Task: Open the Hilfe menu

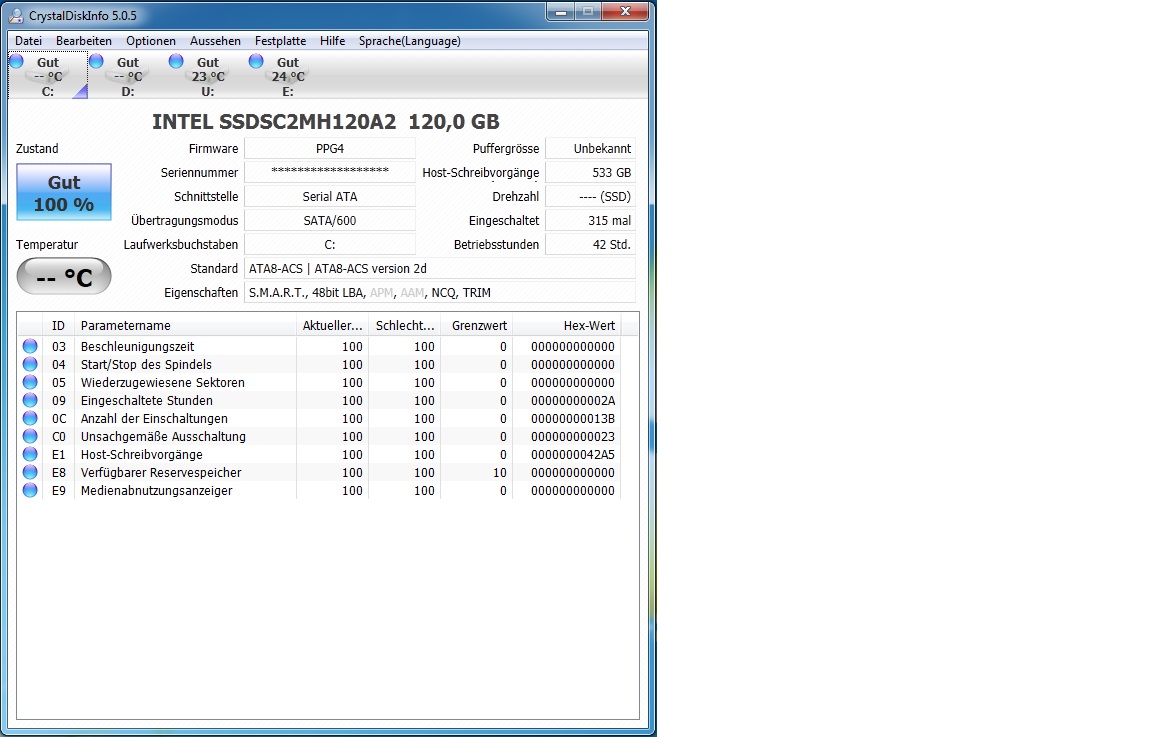Action: tap(332, 41)
